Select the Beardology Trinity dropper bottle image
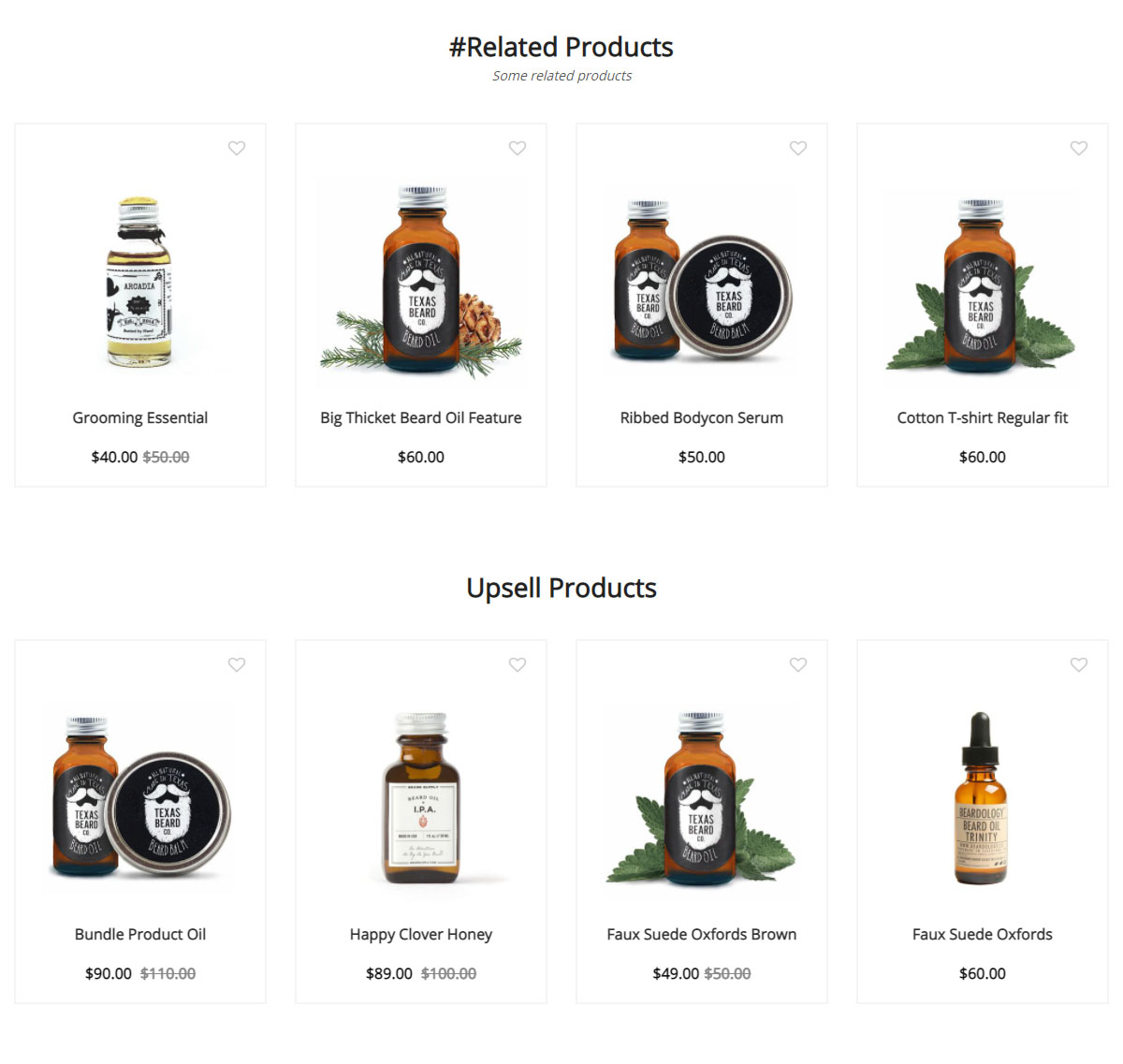 [x=983, y=798]
